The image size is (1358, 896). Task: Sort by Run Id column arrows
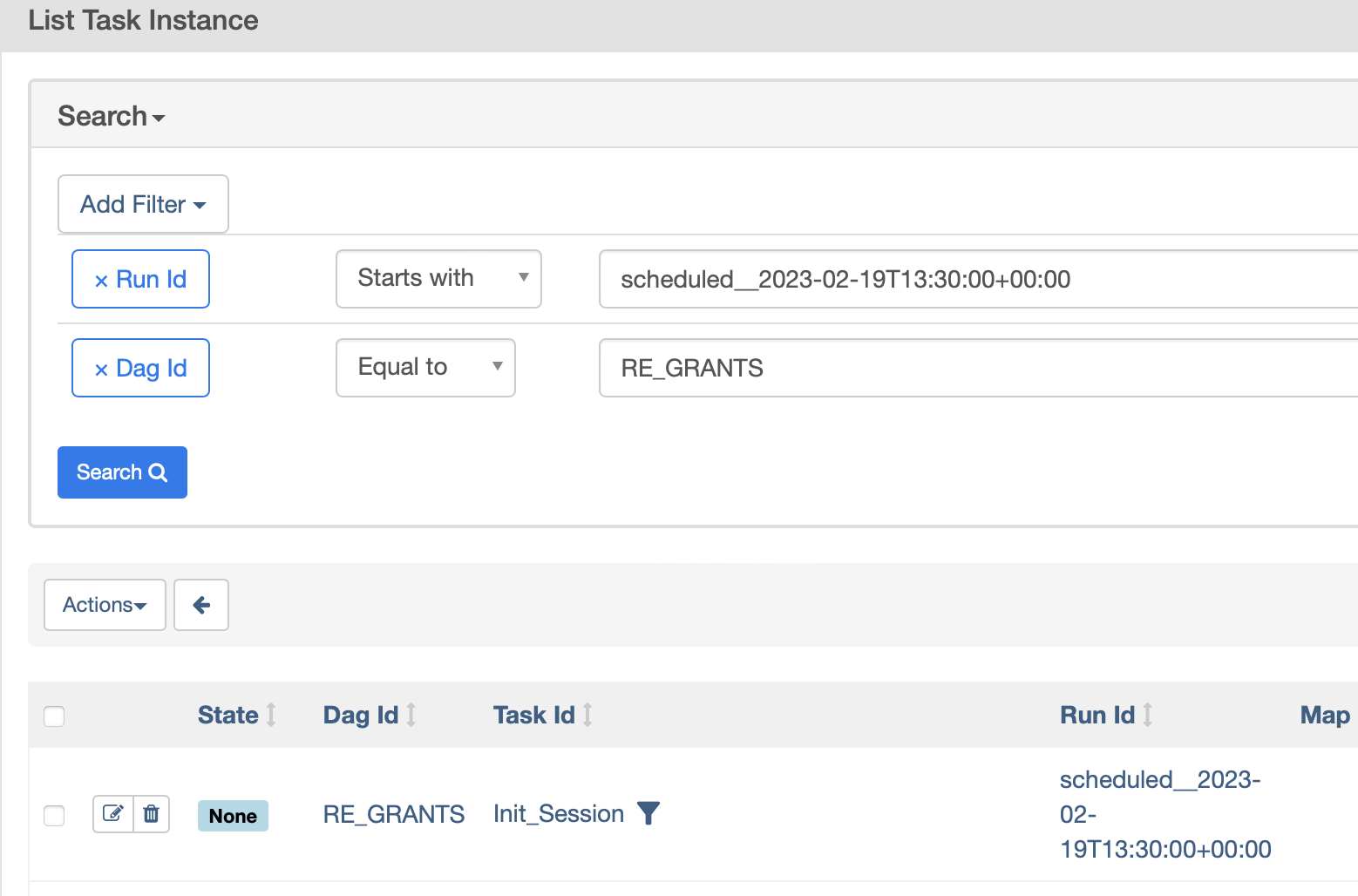[x=1148, y=715]
